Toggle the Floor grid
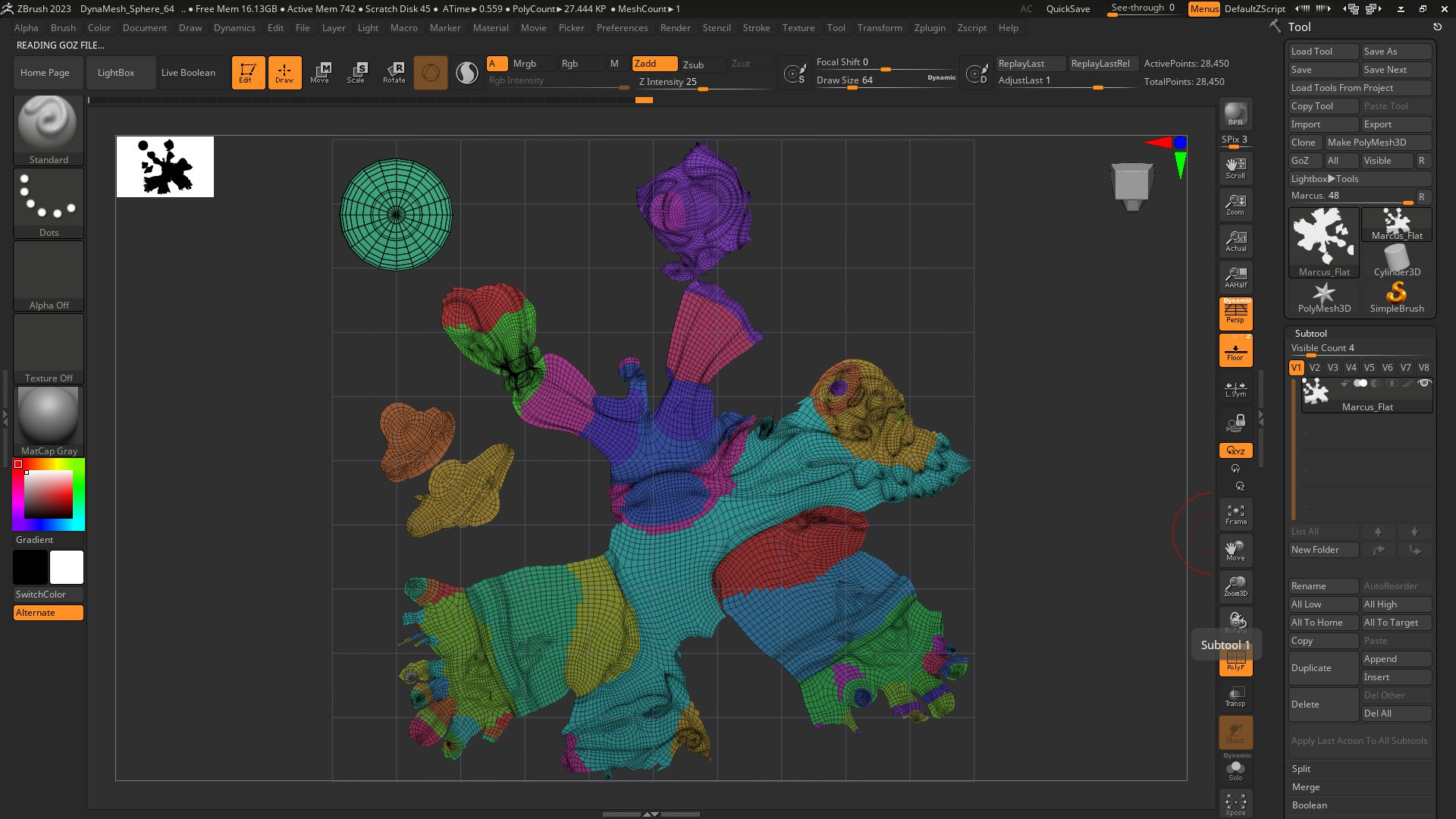 (1235, 350)
